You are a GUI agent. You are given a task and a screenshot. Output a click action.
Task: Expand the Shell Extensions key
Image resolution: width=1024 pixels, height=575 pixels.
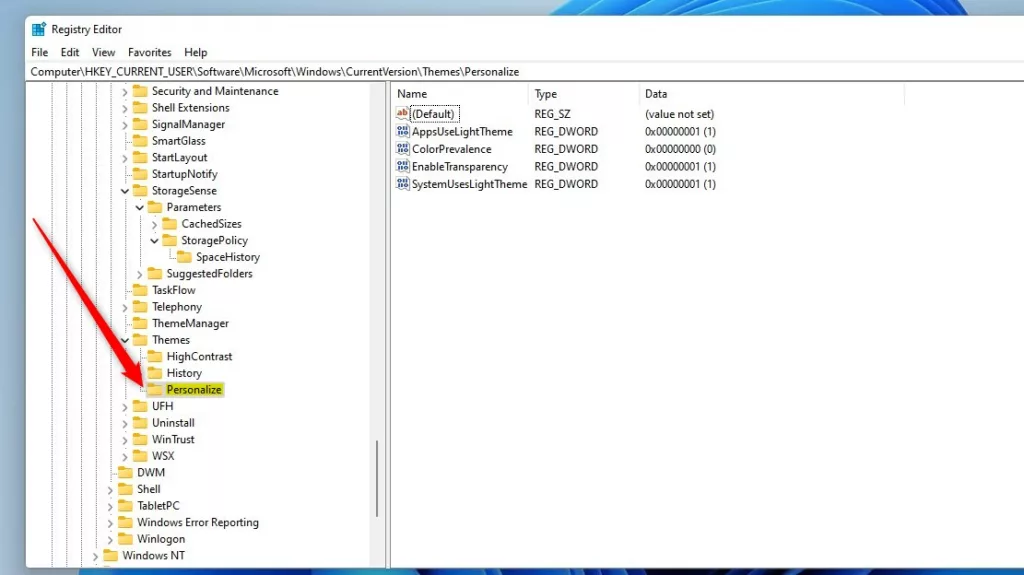(x=125, y=108)
